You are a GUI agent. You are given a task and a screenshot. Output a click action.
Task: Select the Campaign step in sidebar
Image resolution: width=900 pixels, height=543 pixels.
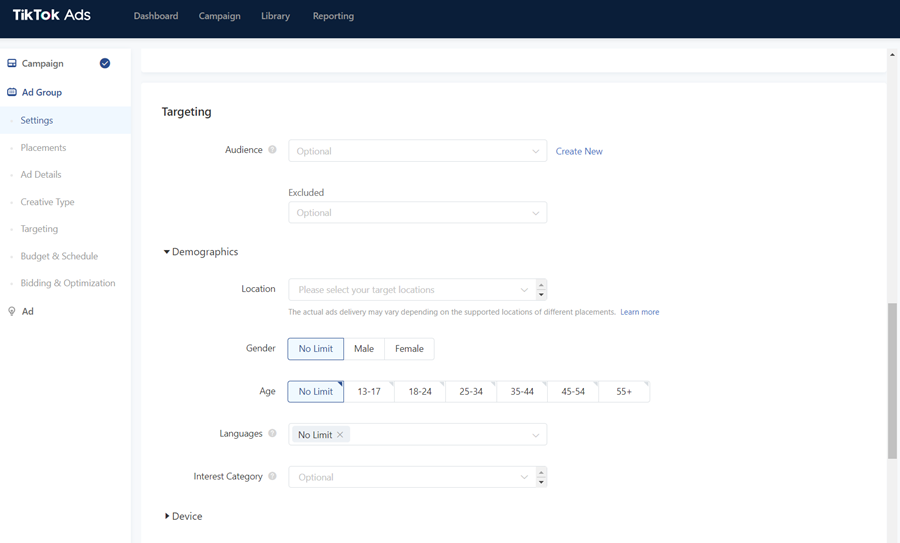(x=42, y=63)
